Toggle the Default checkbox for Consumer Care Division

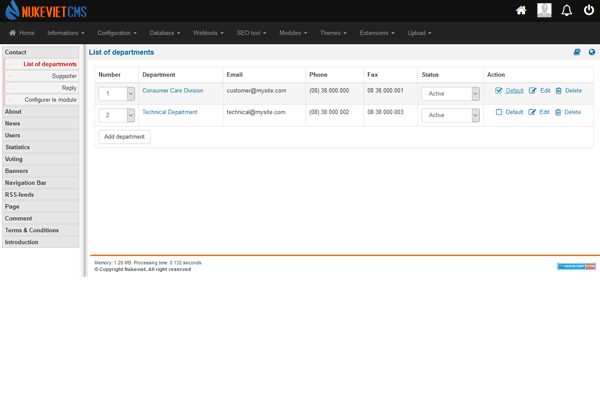point(499,91)
